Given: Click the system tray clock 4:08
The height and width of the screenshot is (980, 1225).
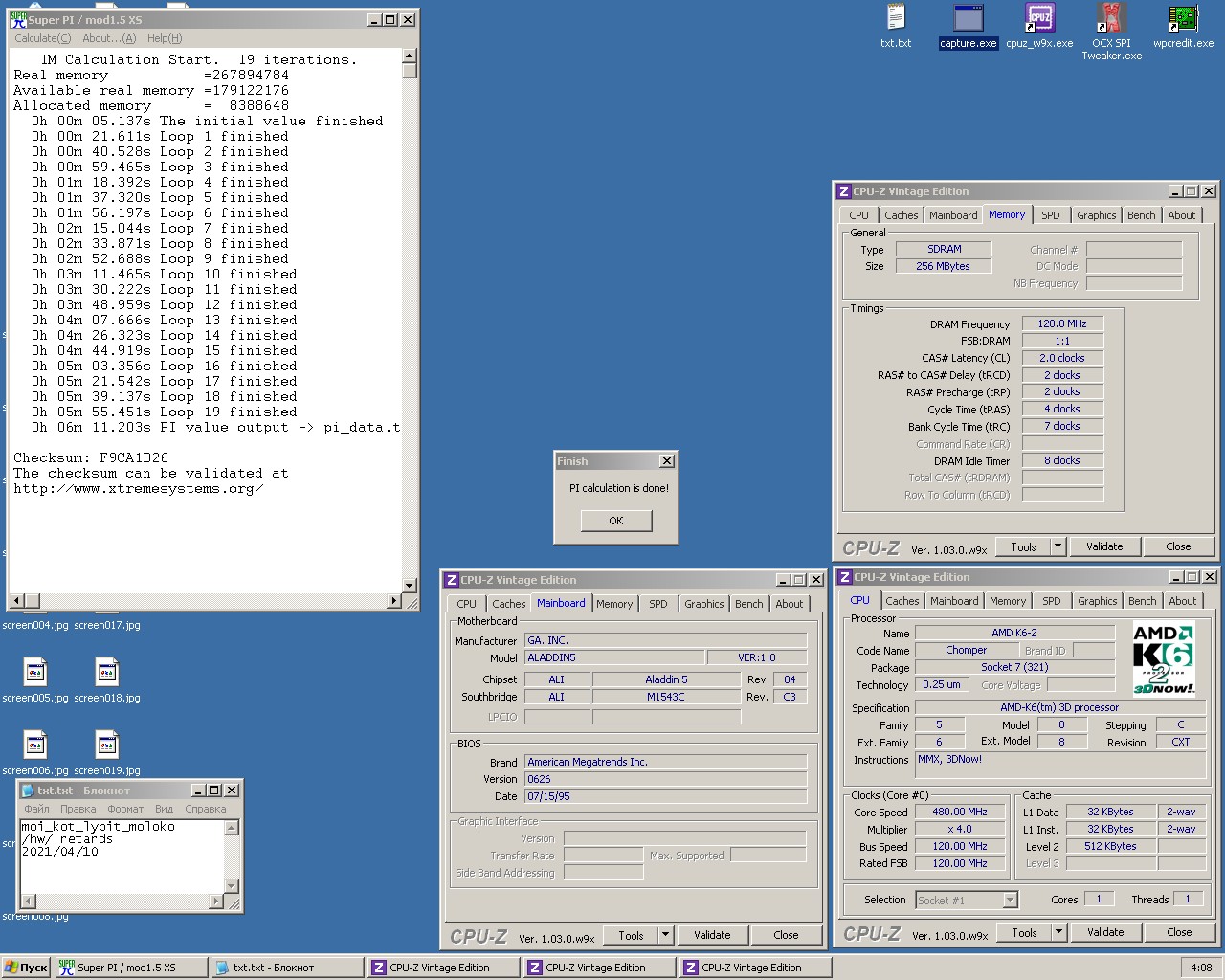Looking at the screenshot, I should pos(1201,968).
